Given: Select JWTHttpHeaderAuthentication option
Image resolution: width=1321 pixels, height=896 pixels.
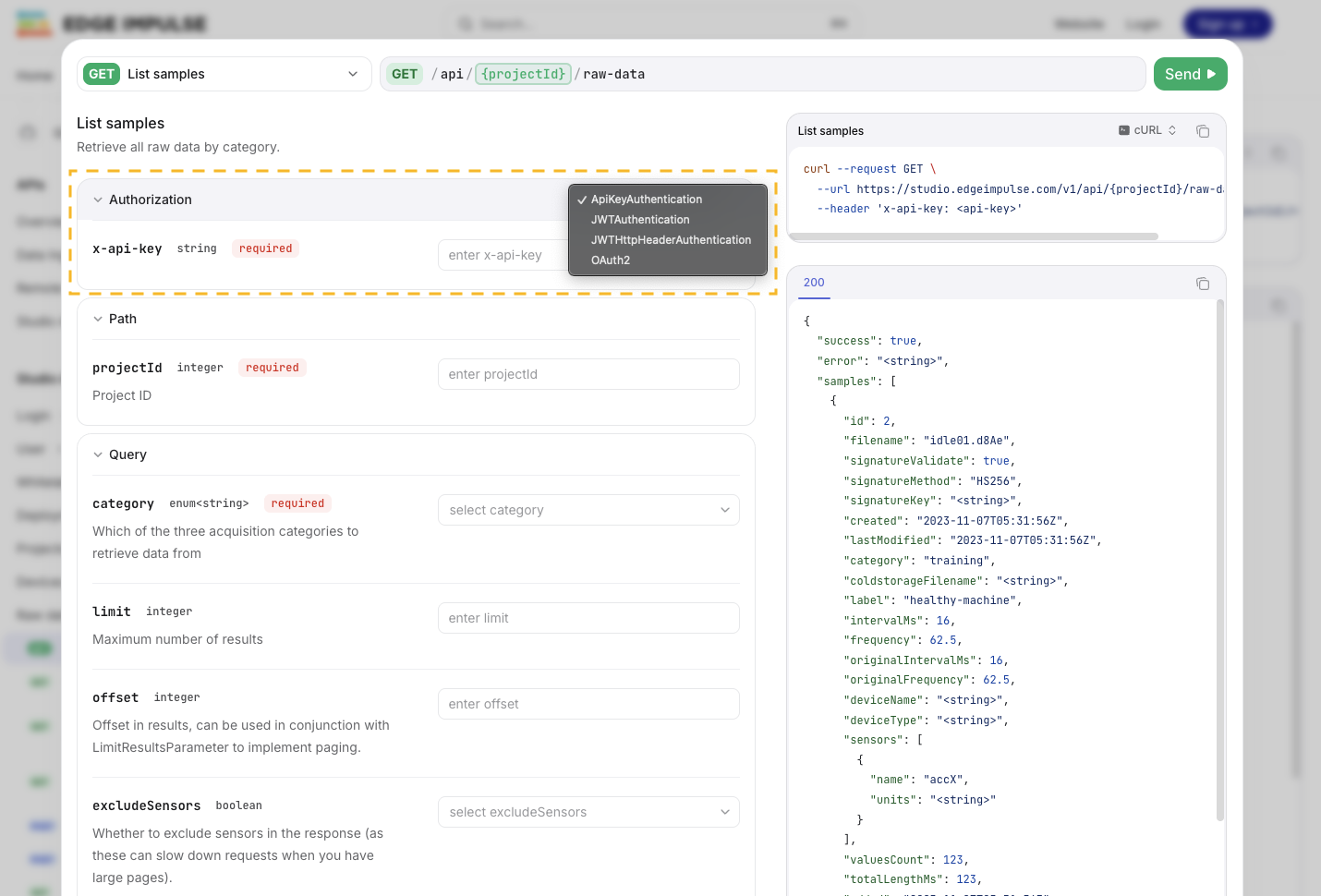Looking at the screenshot, I should (x=671, y=240).
